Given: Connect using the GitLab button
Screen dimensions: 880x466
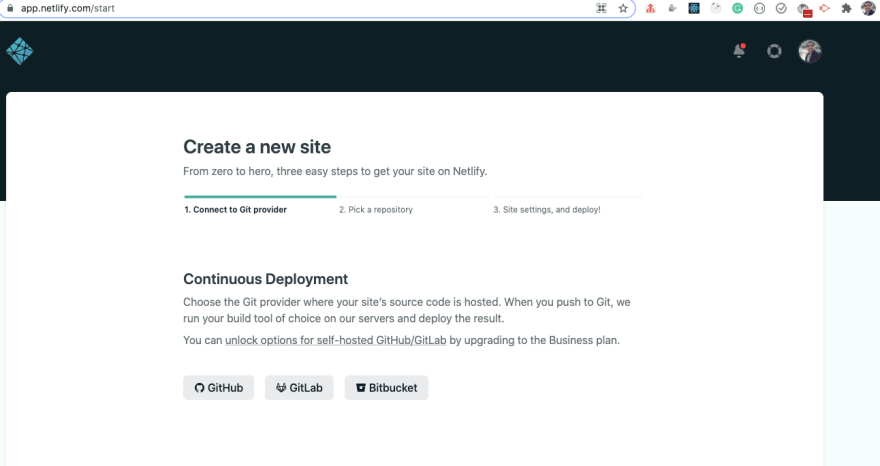Looking at the screenshot, I should click(299, 387).
